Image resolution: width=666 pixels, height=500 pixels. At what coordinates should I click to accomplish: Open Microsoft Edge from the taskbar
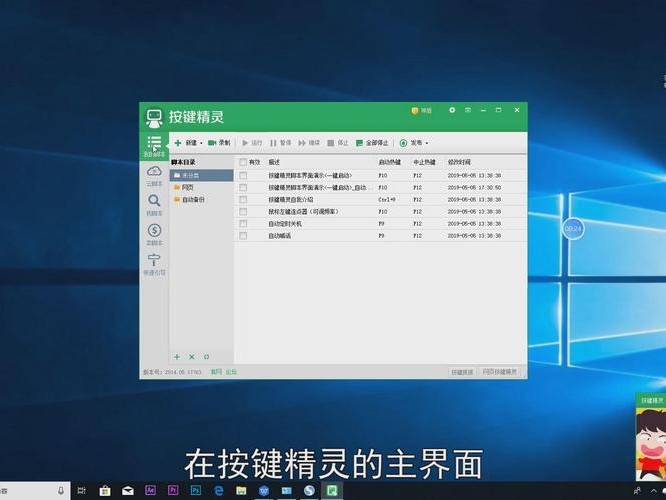(219, 491)
